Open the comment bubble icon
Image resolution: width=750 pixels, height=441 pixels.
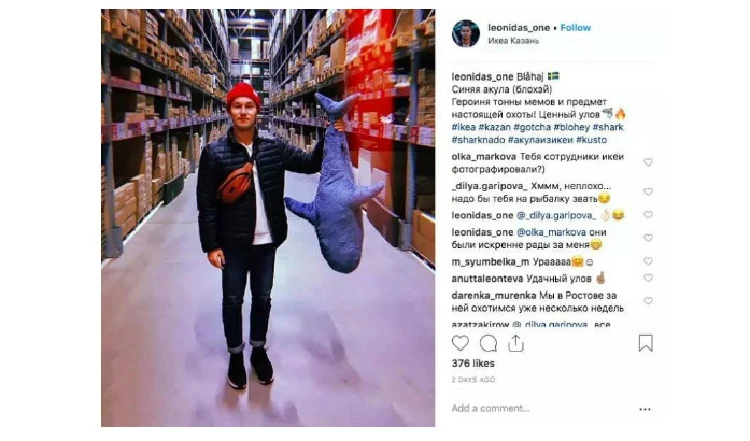(x=488, y=343)
